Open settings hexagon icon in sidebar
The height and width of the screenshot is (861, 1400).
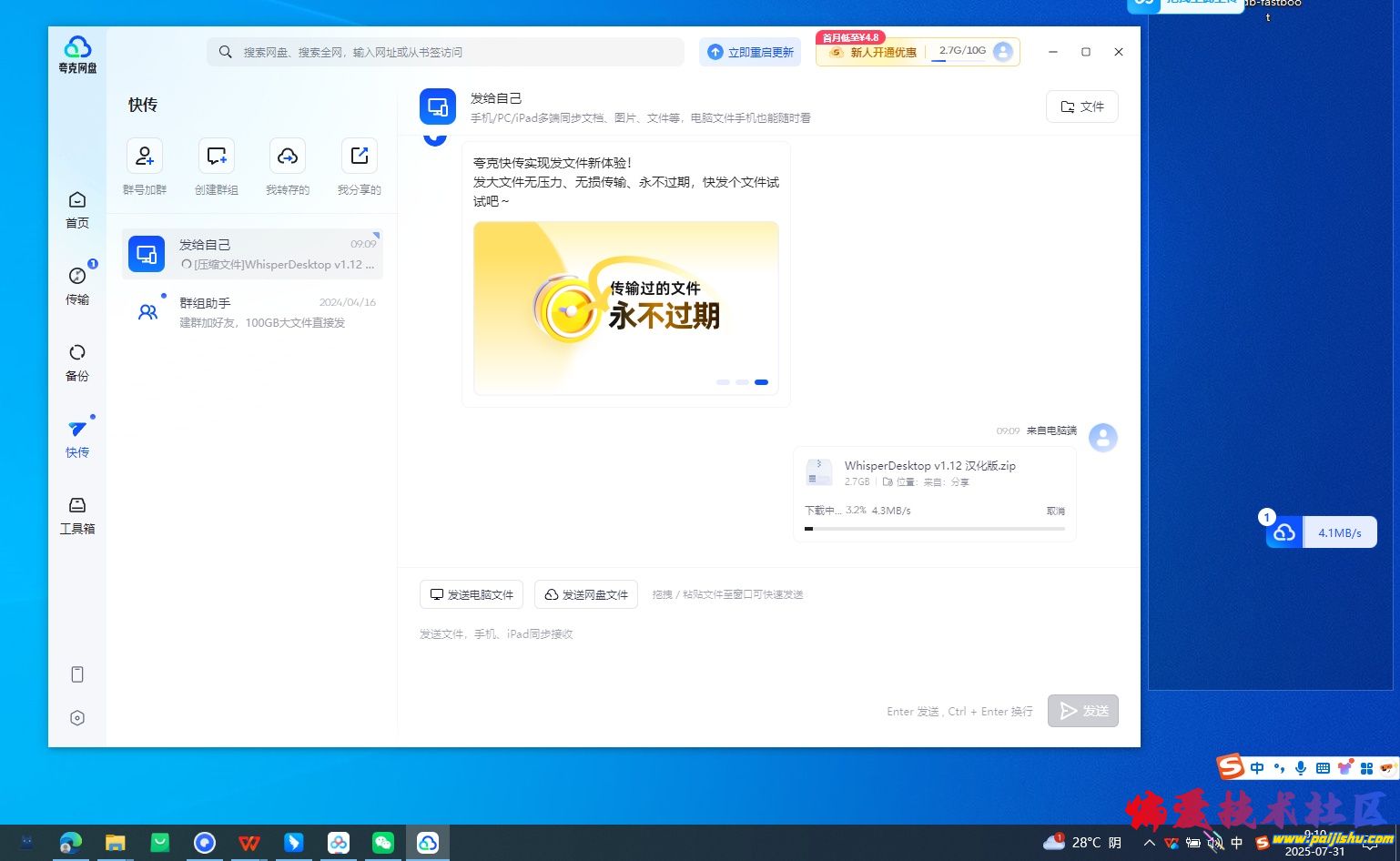coord(77,718)
